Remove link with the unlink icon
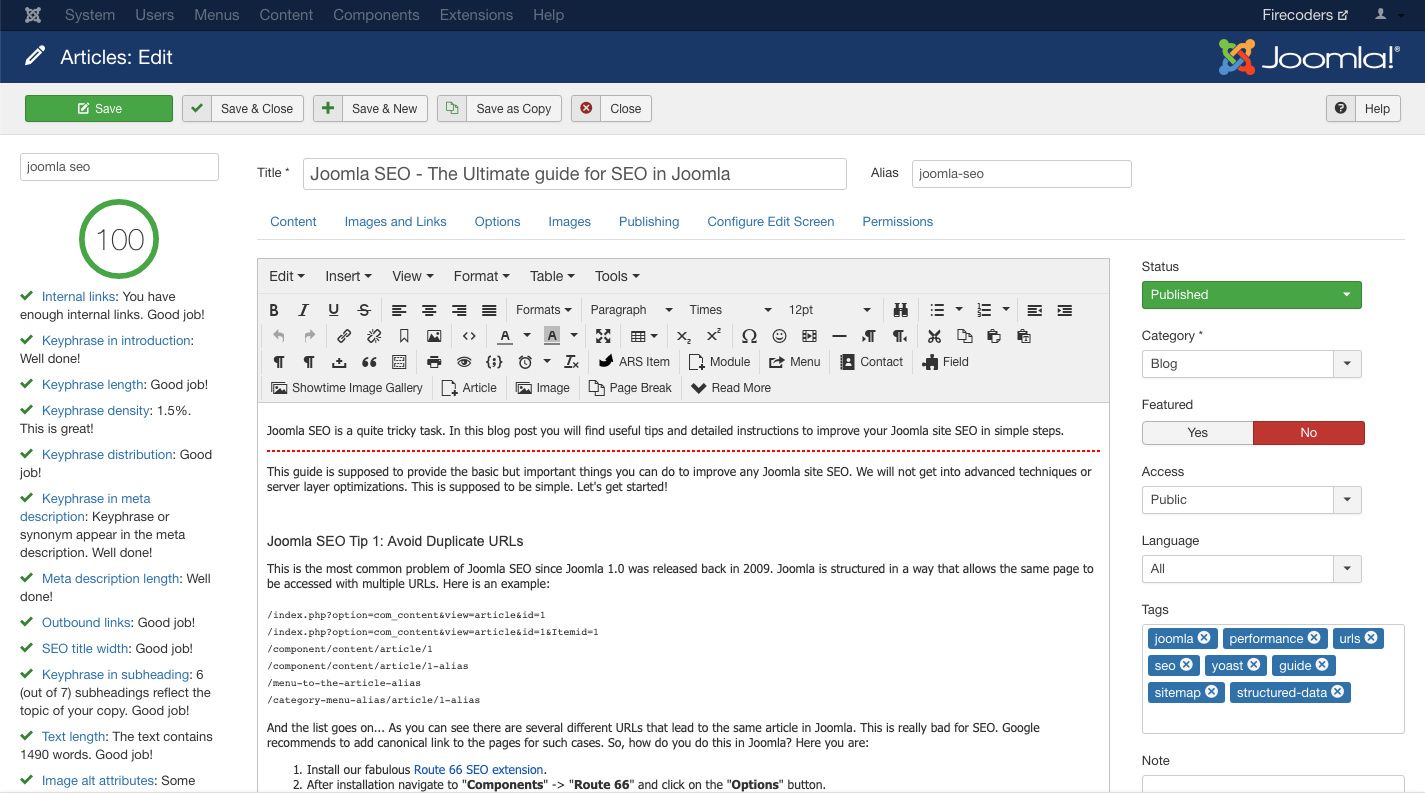1425x793 pixels. 374,336
